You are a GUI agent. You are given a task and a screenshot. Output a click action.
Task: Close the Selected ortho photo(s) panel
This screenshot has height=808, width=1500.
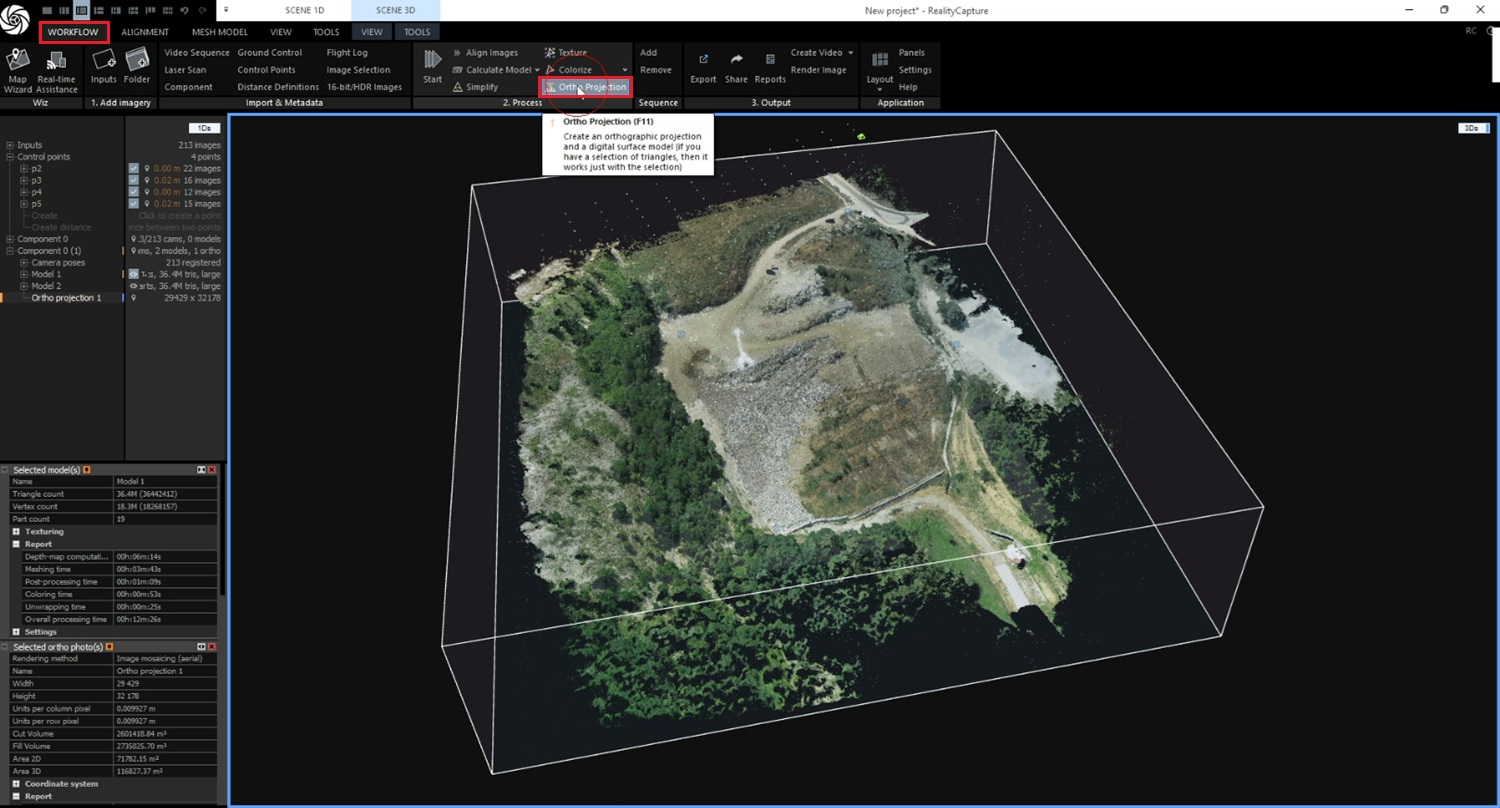(212, 647)
